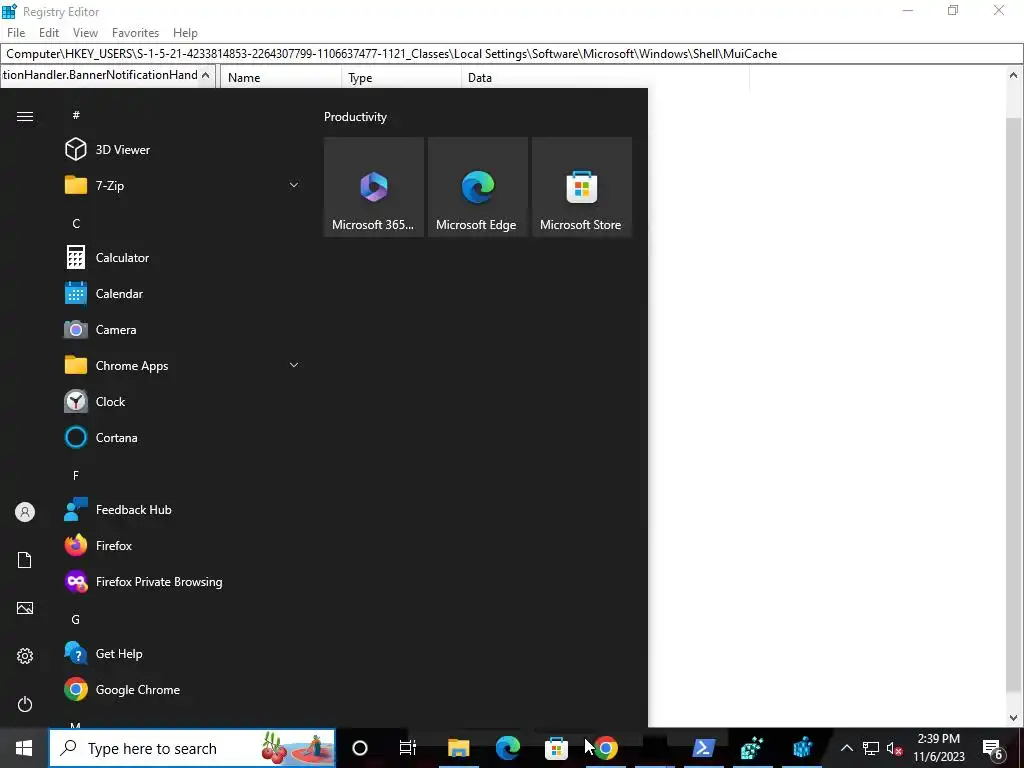Click the Windows Start button
Image resolution: width=1024 pixels, height=768 pixels.
(x=24, y=748)
